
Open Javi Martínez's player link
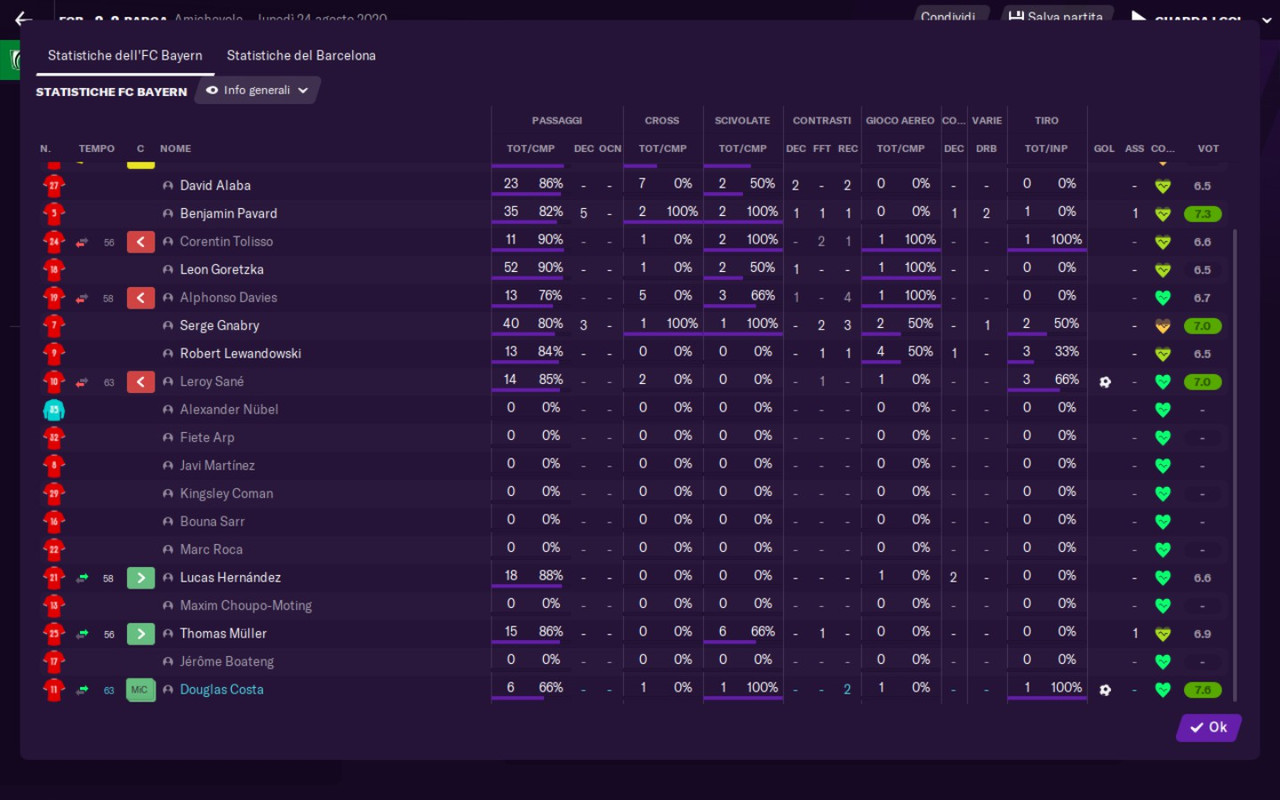tap(217, 465)
